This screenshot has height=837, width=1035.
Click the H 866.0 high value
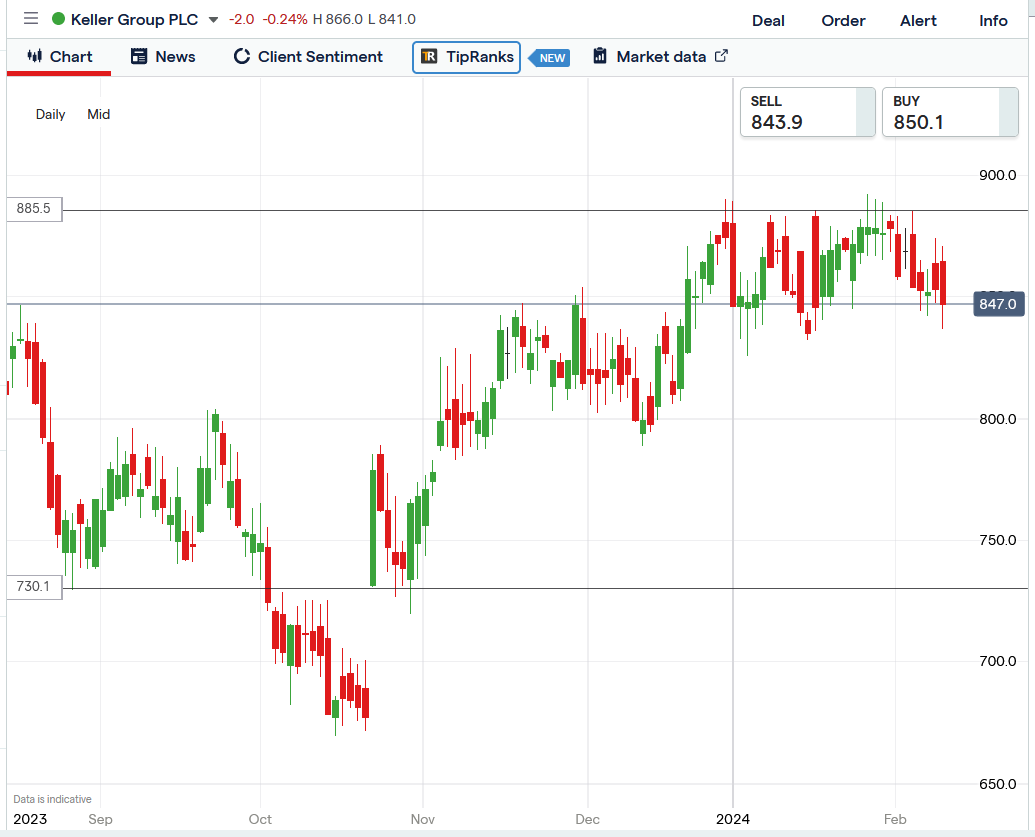point(337,19)
